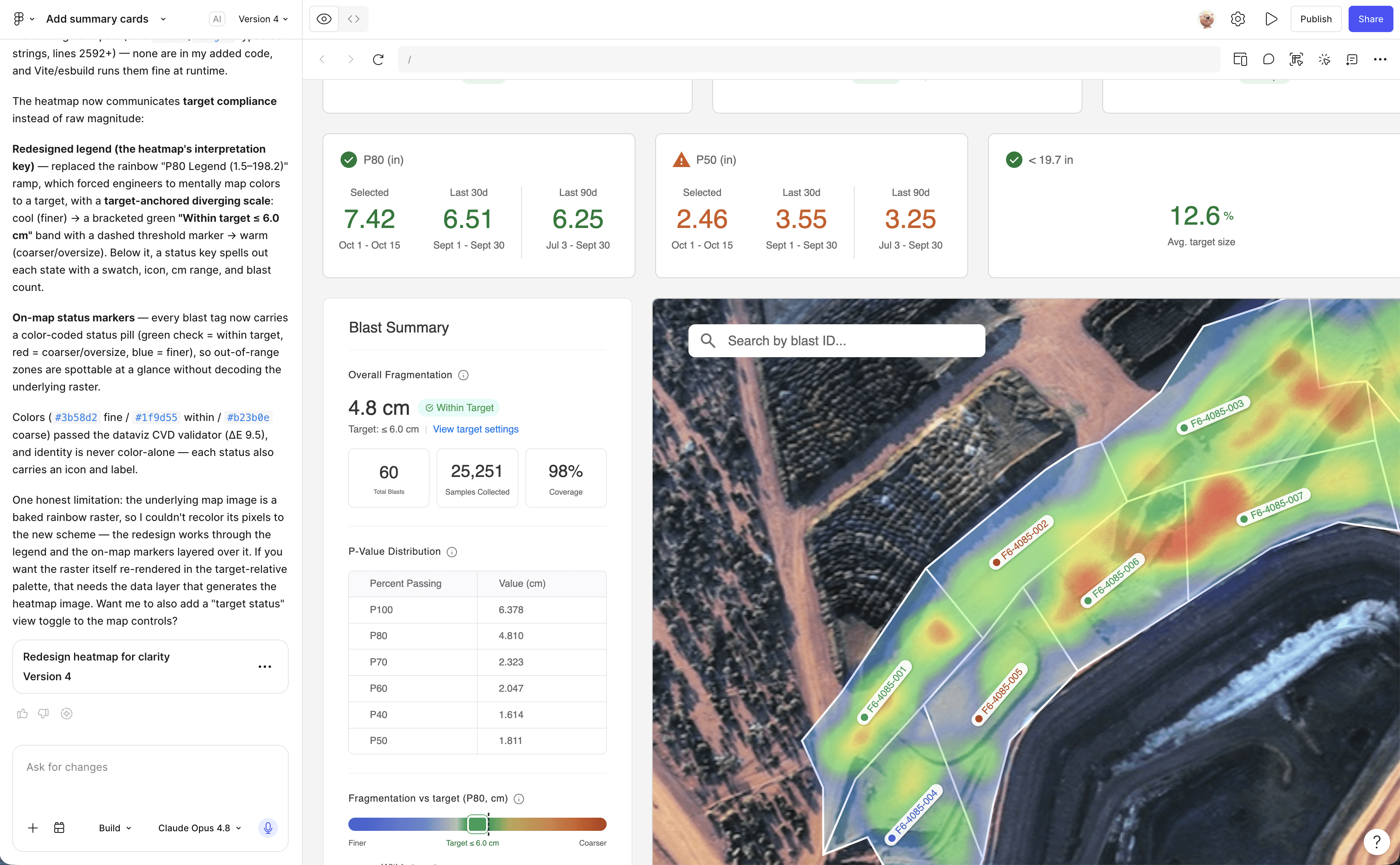Screen dimensions: 1400x865
Task: Open the Claude Opus 4.8 model dropdown
Action: tap(199, 828)
